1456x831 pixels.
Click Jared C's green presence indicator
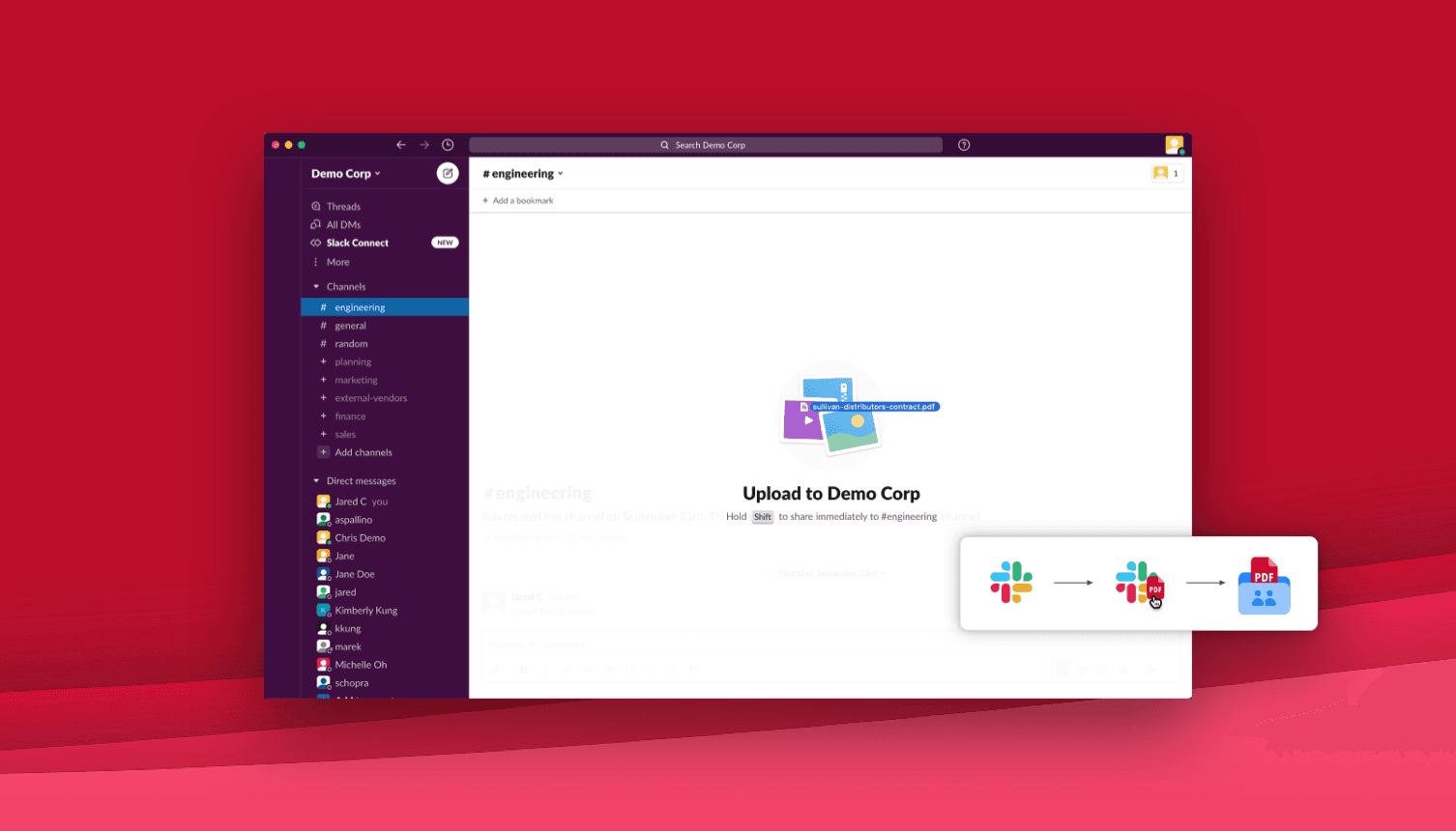(329, 506)
